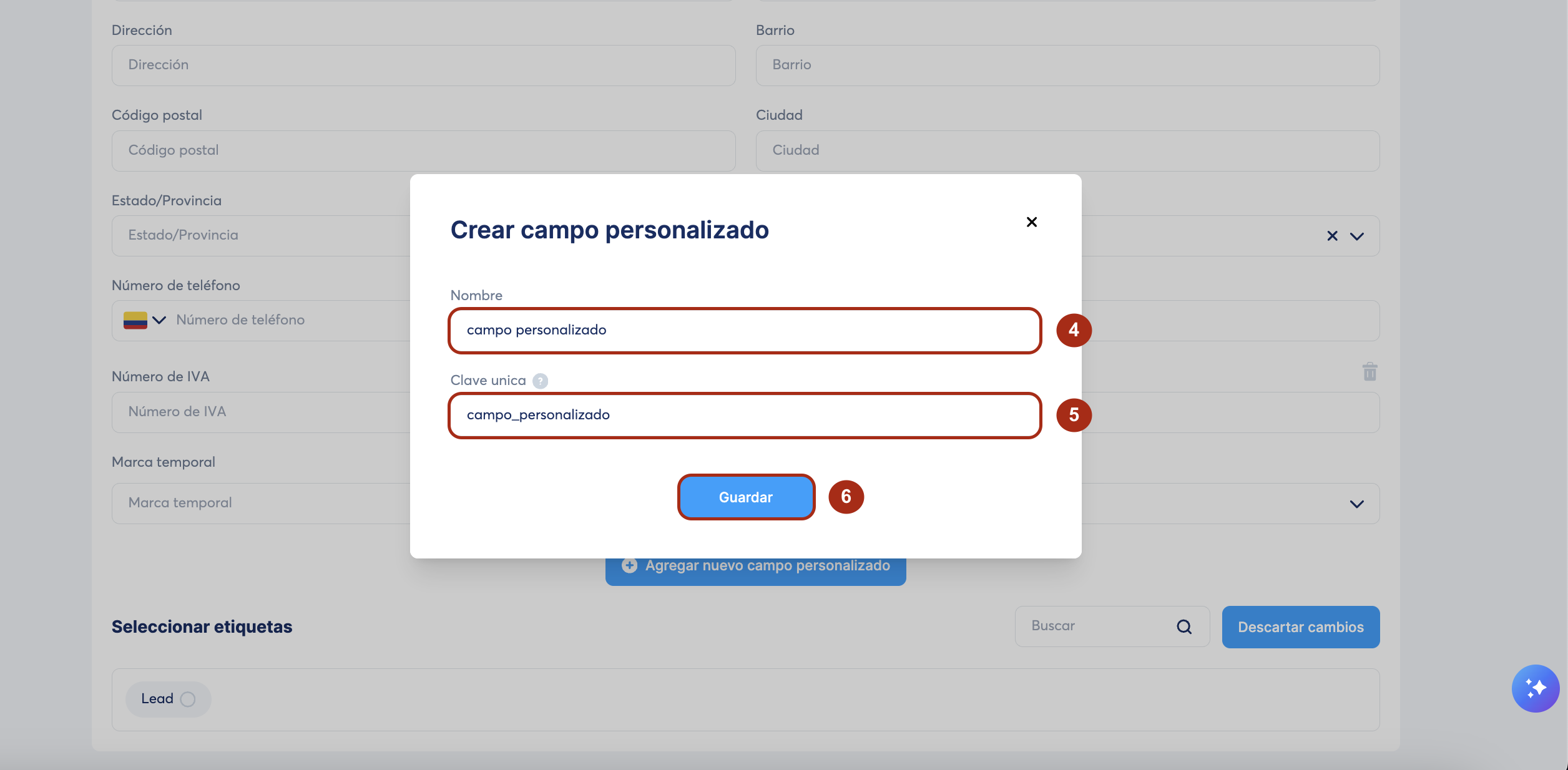Click the search magnifier icon
This screenshot has height=770, width=1568.
(x=1184, y=626)
